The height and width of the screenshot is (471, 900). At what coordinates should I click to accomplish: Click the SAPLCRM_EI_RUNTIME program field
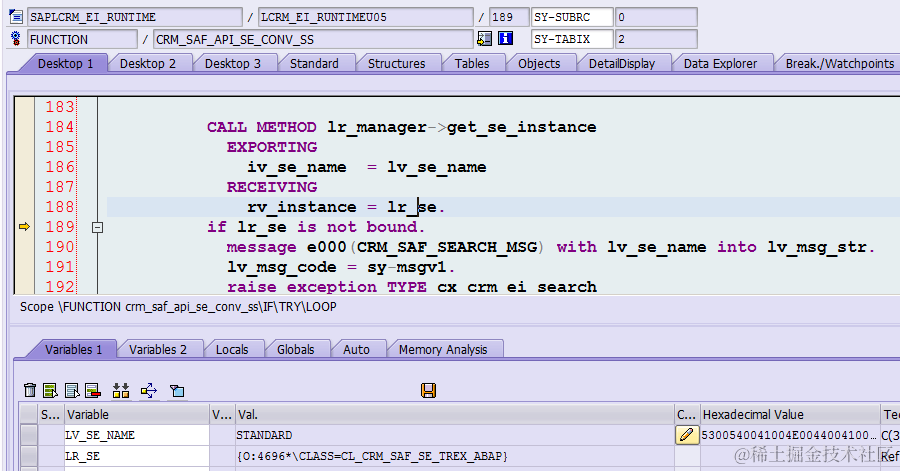click(135, 17)
